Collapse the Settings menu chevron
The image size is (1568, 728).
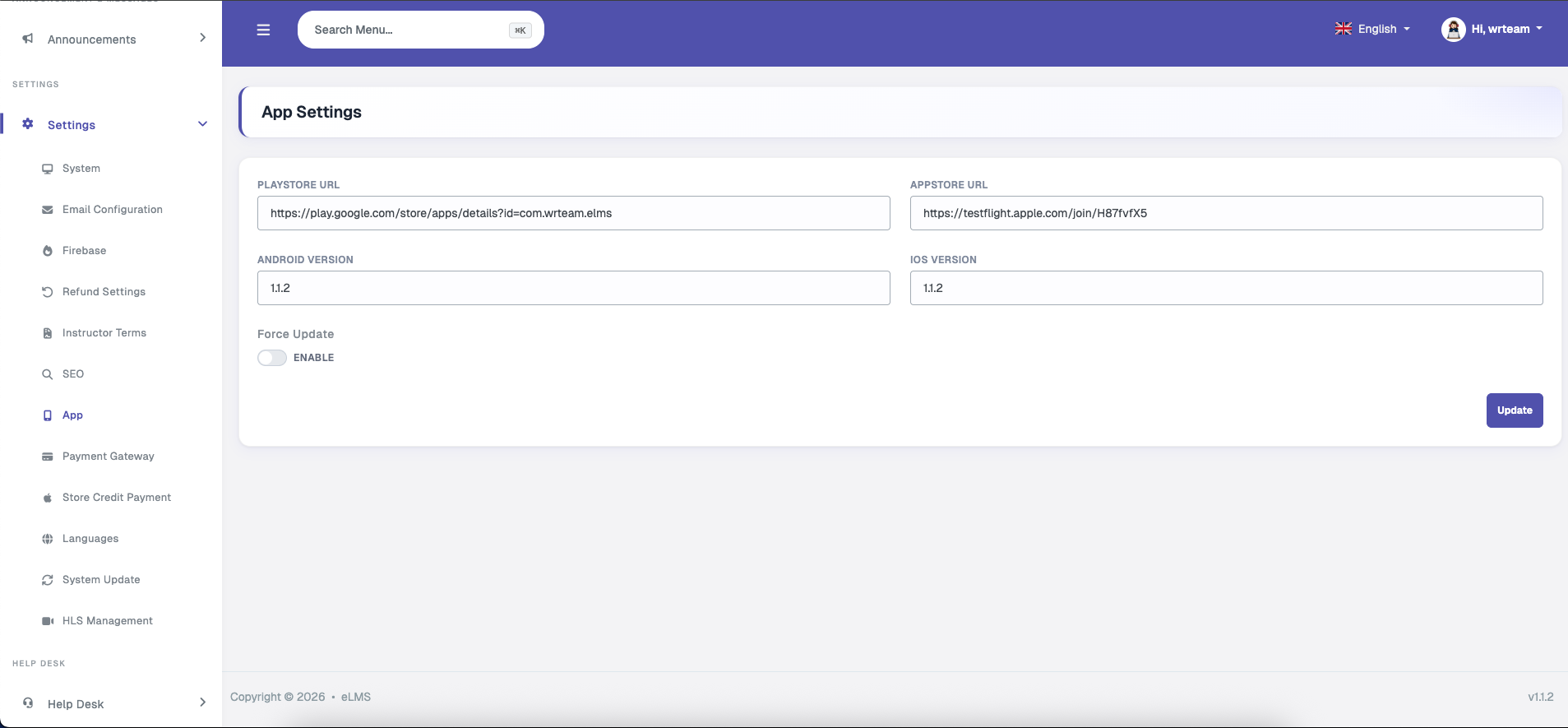click(202, 124)
